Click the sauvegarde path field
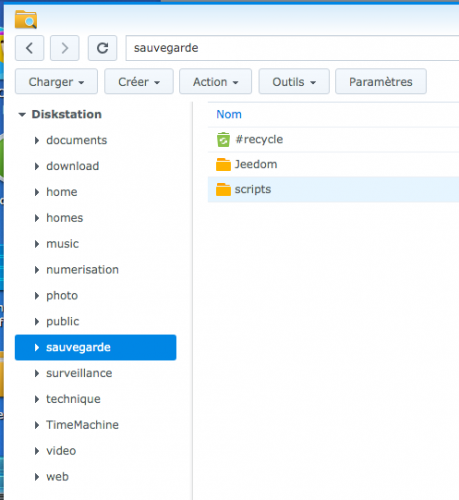Screen dimensions: 459x500 (292, 48)
